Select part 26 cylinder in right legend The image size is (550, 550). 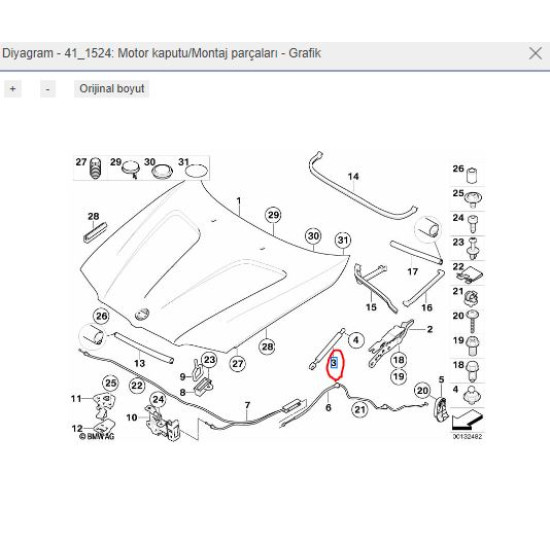coord(472,175)
